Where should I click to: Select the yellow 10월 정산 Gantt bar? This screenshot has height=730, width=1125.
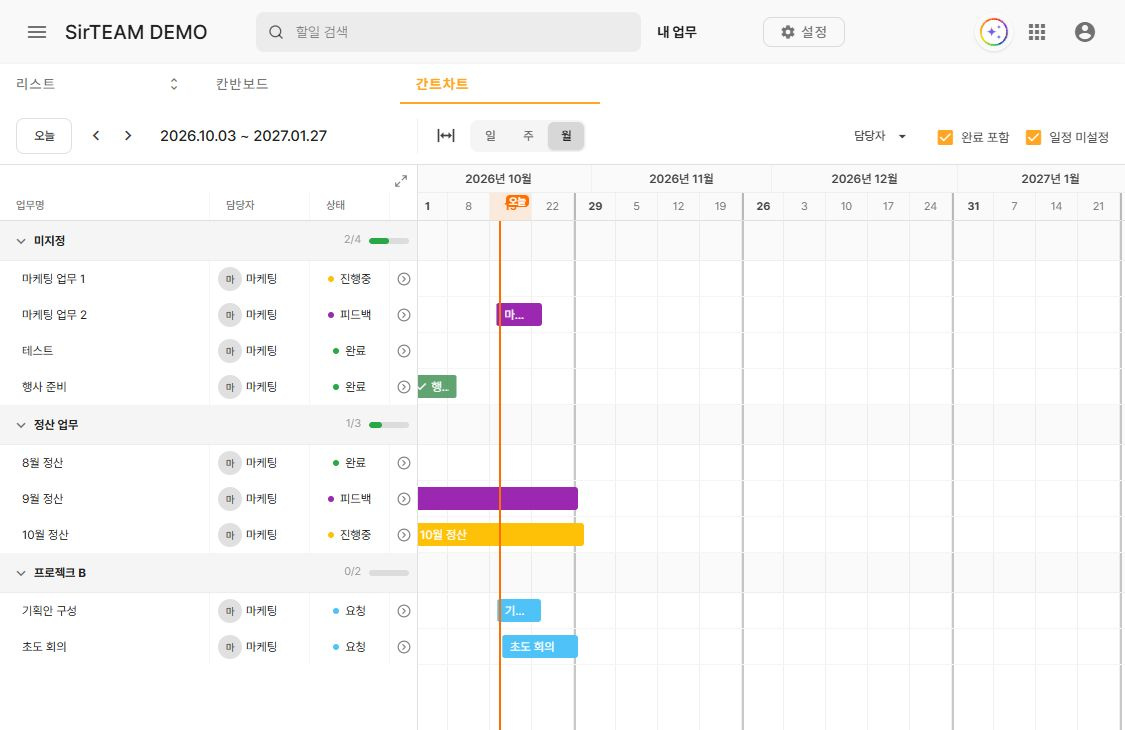coord(501,535)
